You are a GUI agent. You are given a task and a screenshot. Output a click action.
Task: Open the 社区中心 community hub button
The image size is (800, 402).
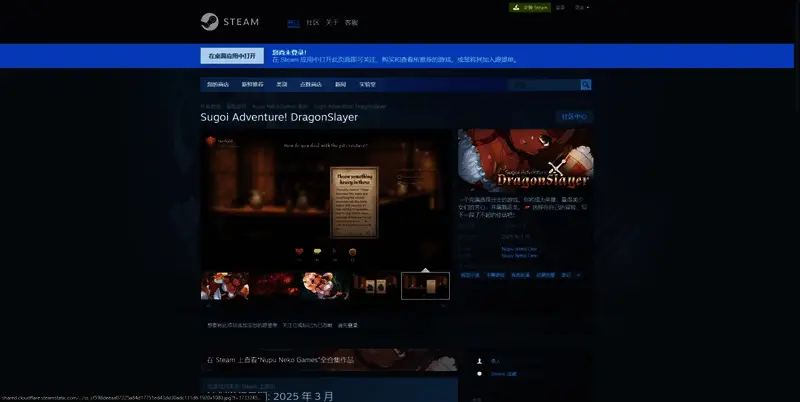click(574, 117)
